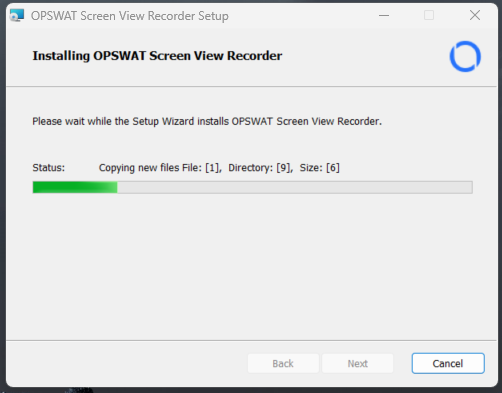Screen dimensions: 502x393
Task: Click the installer icon in the title bar
Action: pyautogui.click(x=17, y=16)
